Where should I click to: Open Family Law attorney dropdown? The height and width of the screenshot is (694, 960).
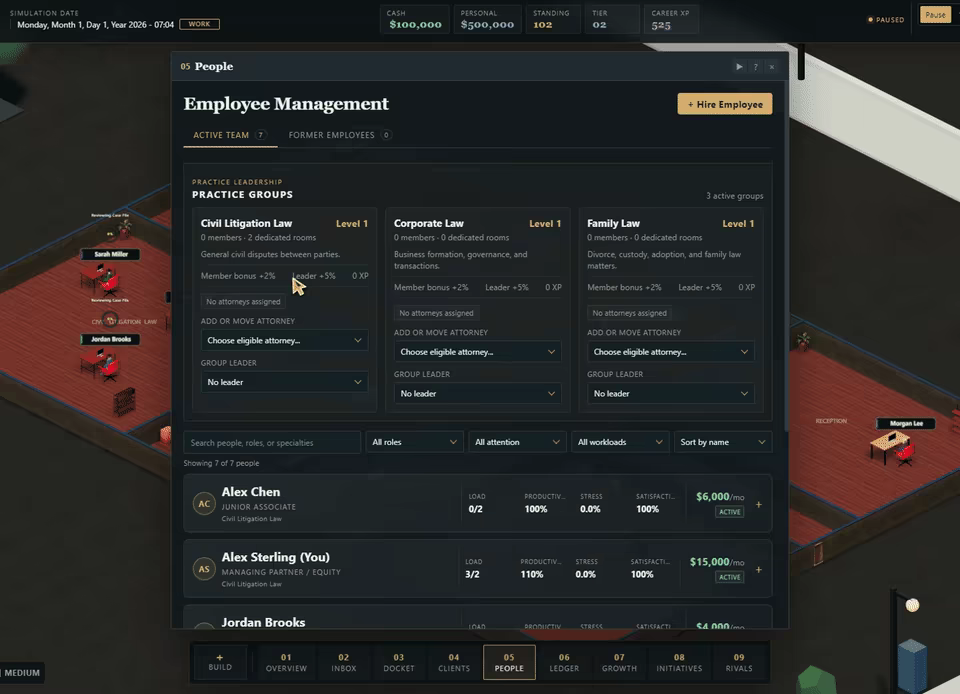point(670,352)
